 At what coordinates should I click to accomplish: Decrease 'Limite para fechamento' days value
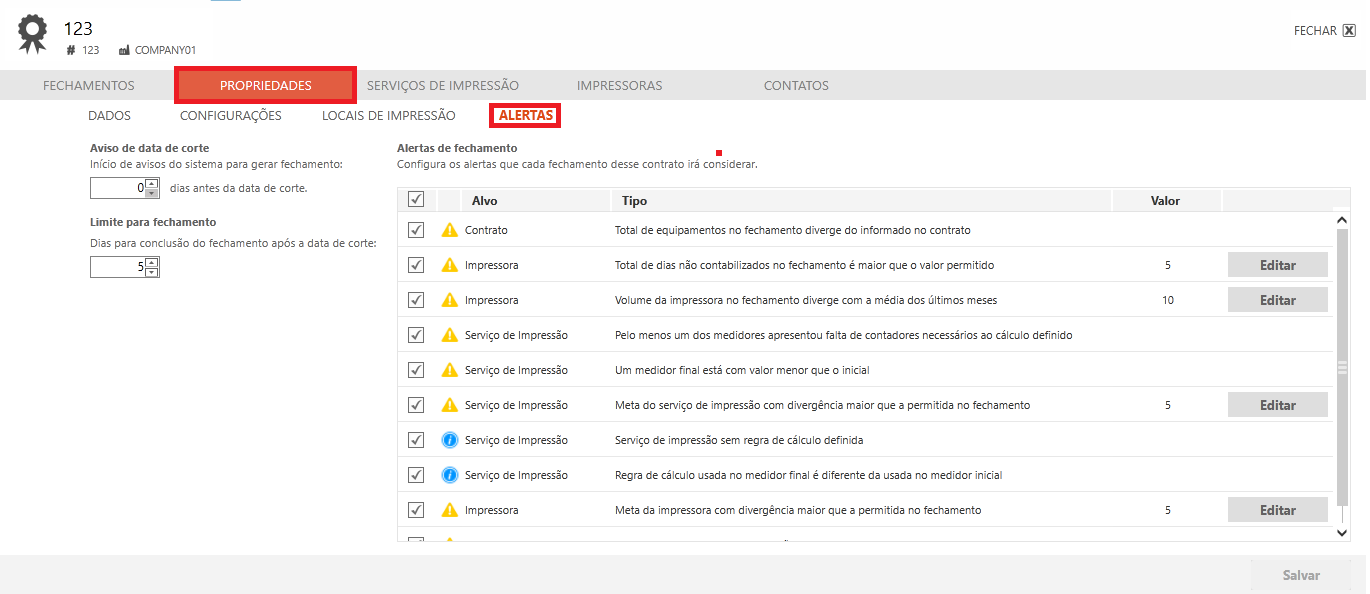click(x=152, y=272)
